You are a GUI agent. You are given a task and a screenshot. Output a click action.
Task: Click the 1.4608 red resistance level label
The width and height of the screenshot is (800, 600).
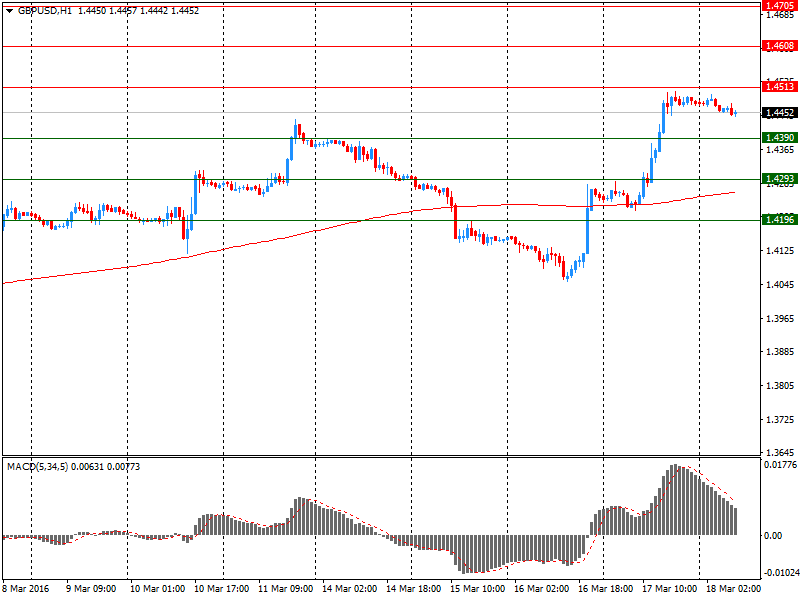(780, 46)
